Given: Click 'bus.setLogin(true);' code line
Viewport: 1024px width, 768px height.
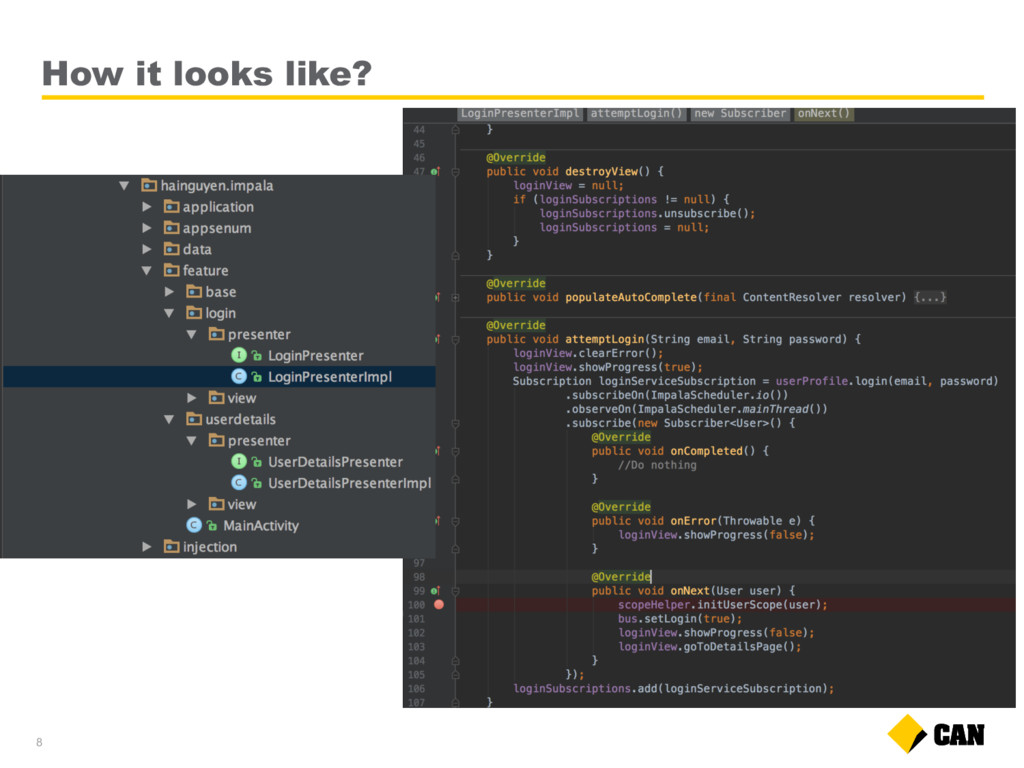Looking at the screenshot, I should click(680, 618).
